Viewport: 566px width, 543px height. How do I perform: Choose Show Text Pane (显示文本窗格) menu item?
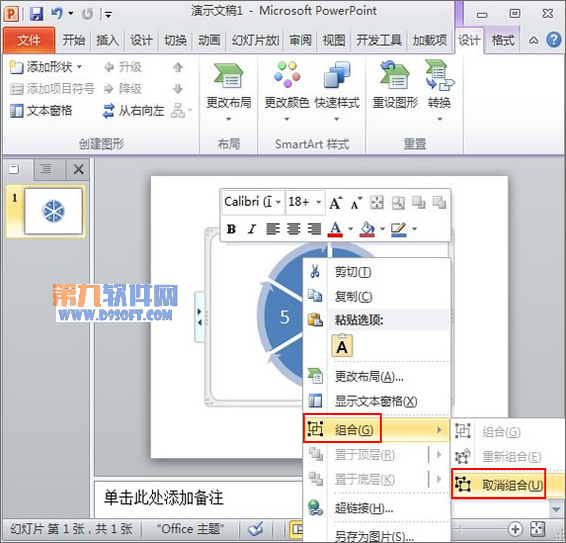377,401
